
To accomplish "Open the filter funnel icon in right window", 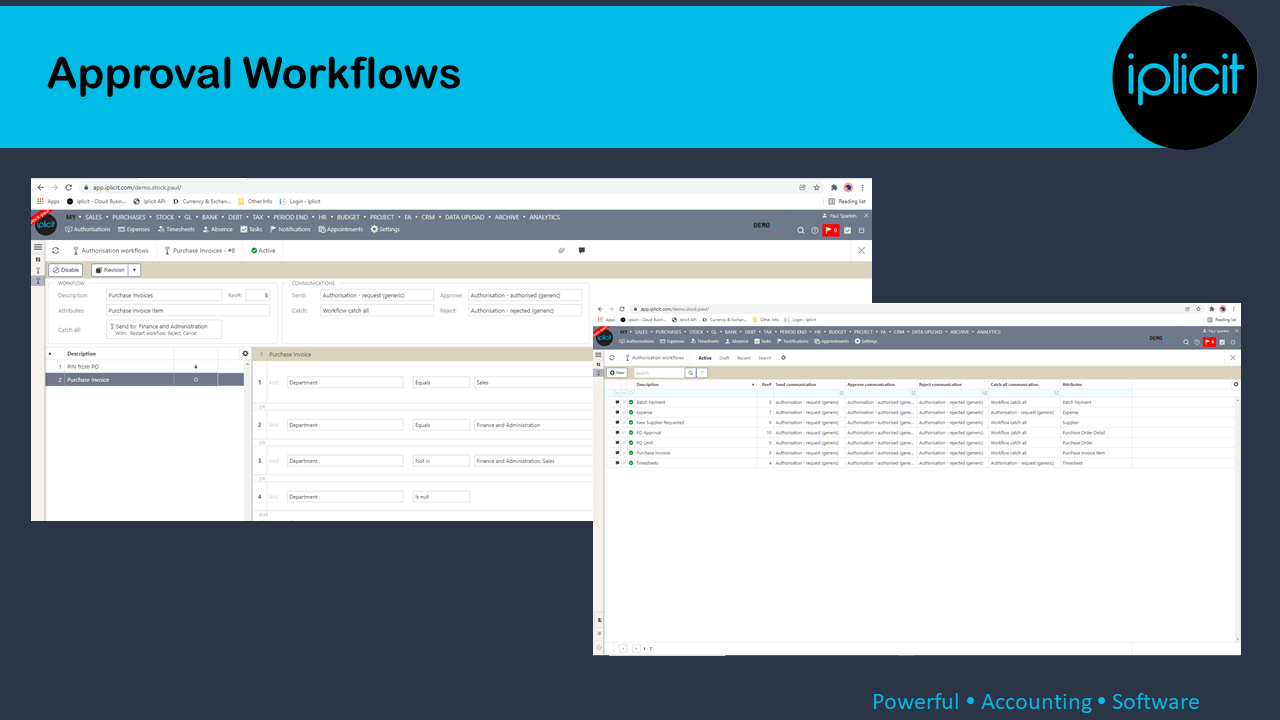I will point(702,372).
